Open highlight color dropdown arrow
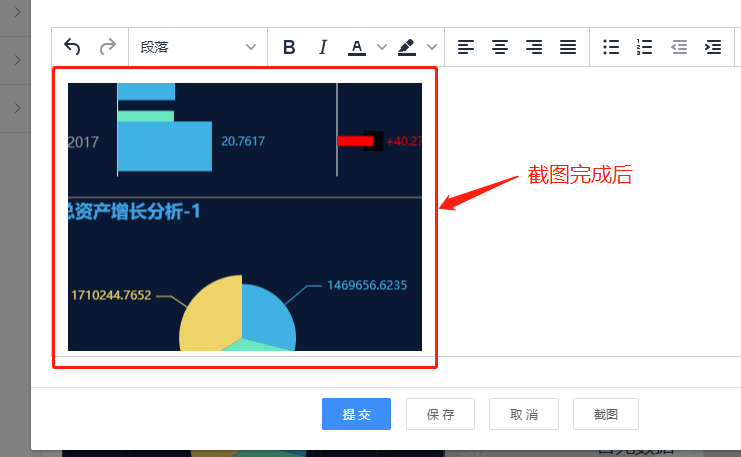Screen dimensions: 741x457 pos(431,47)
